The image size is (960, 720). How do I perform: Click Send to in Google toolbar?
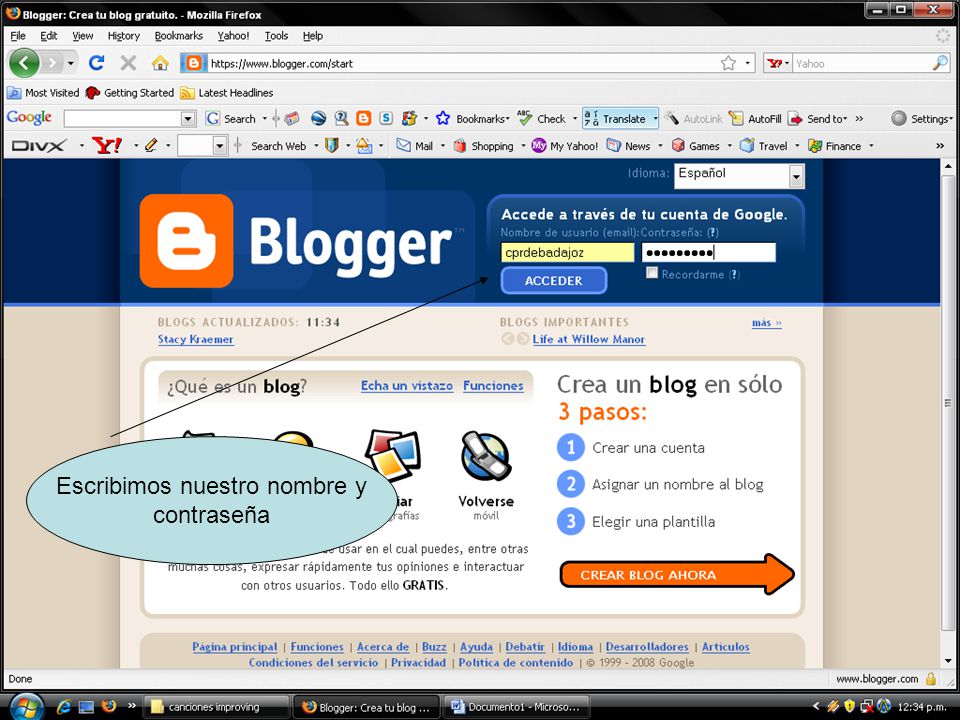[x=817, y=118]
